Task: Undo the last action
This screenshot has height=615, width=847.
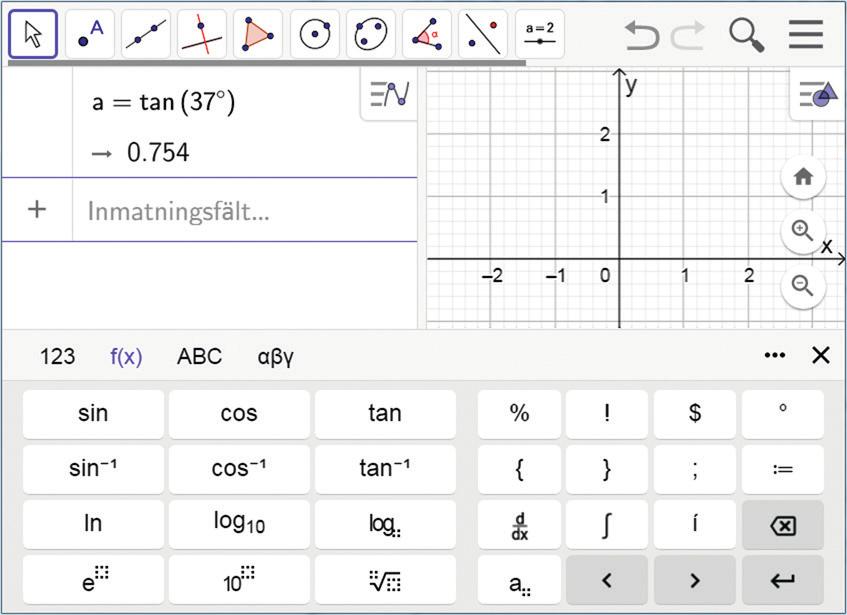Action: click(642, 35)
